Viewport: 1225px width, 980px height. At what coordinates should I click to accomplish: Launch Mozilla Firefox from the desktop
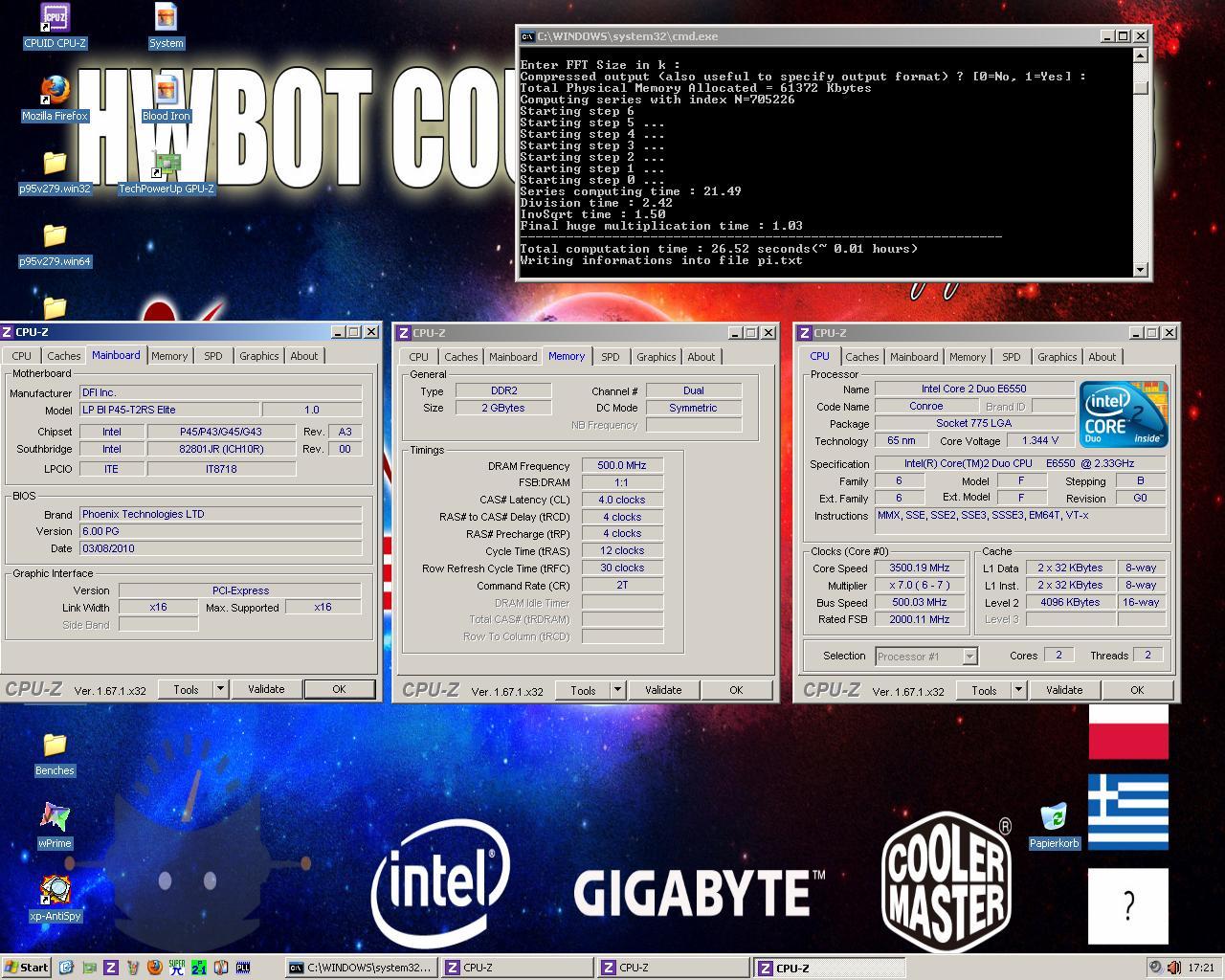[x=55, y=99]
